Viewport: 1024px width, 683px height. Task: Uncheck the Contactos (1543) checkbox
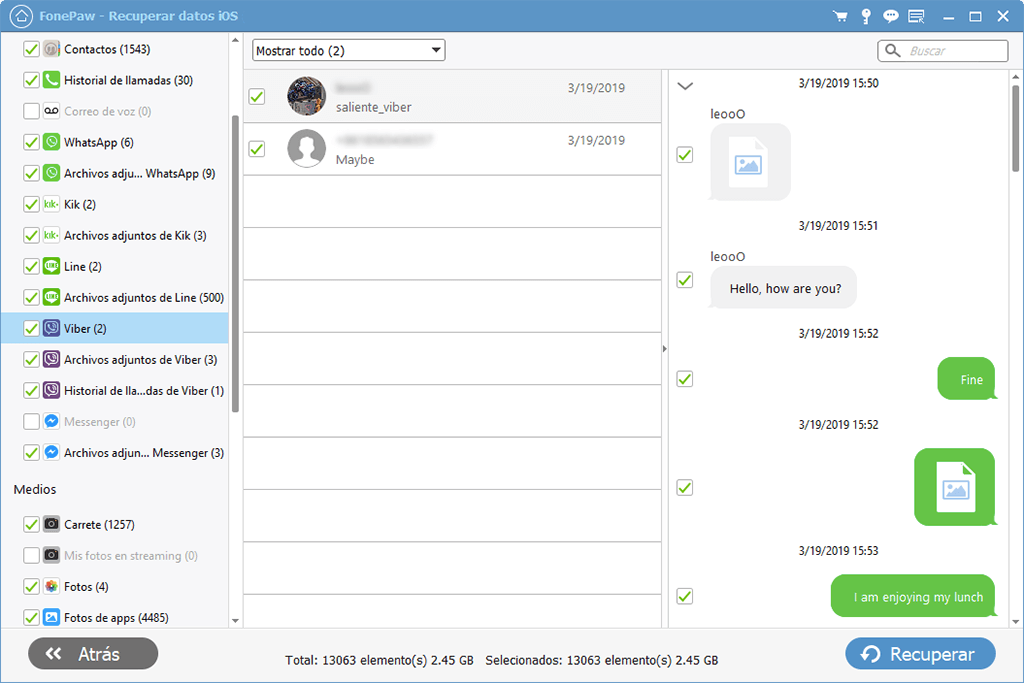click(x=31, y=49)
